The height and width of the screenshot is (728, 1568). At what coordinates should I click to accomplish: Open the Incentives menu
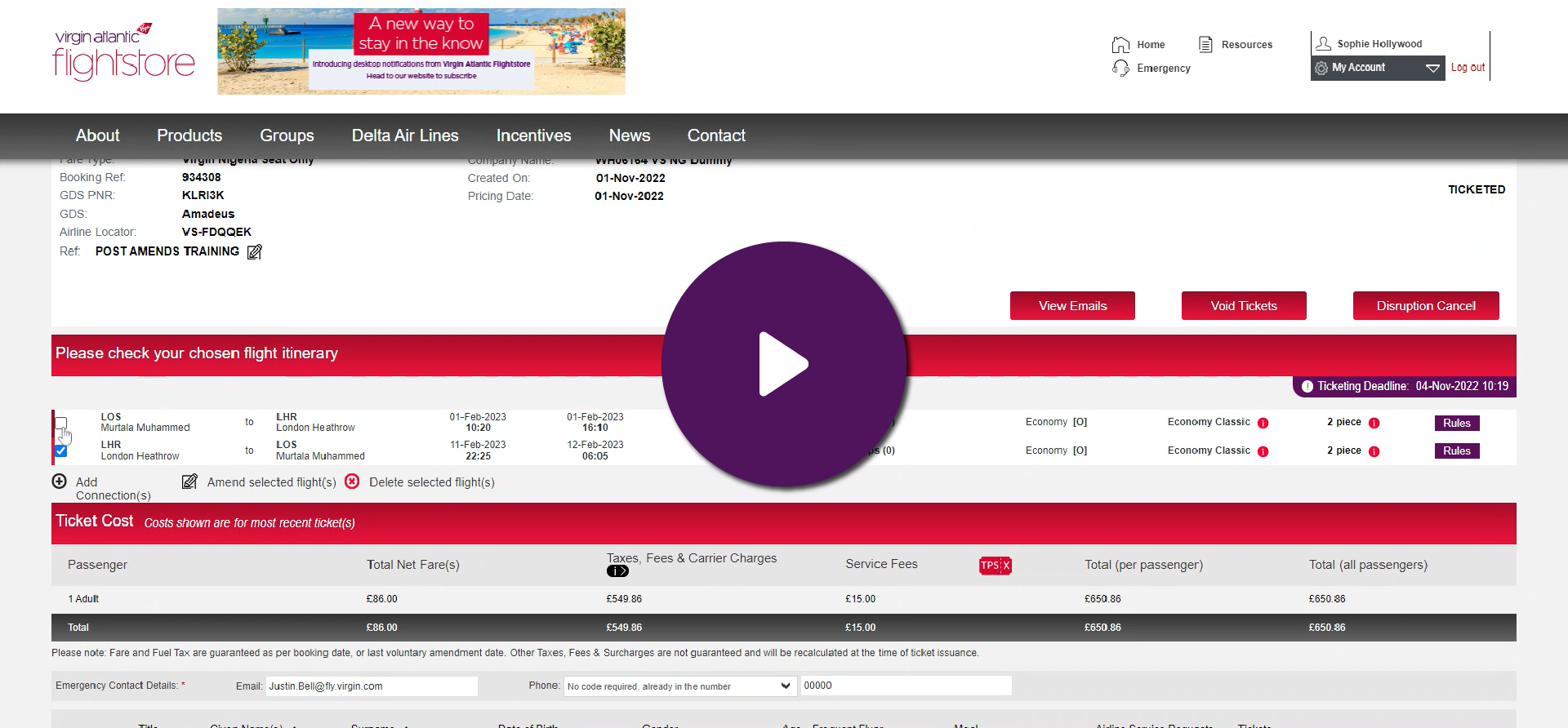533,135
